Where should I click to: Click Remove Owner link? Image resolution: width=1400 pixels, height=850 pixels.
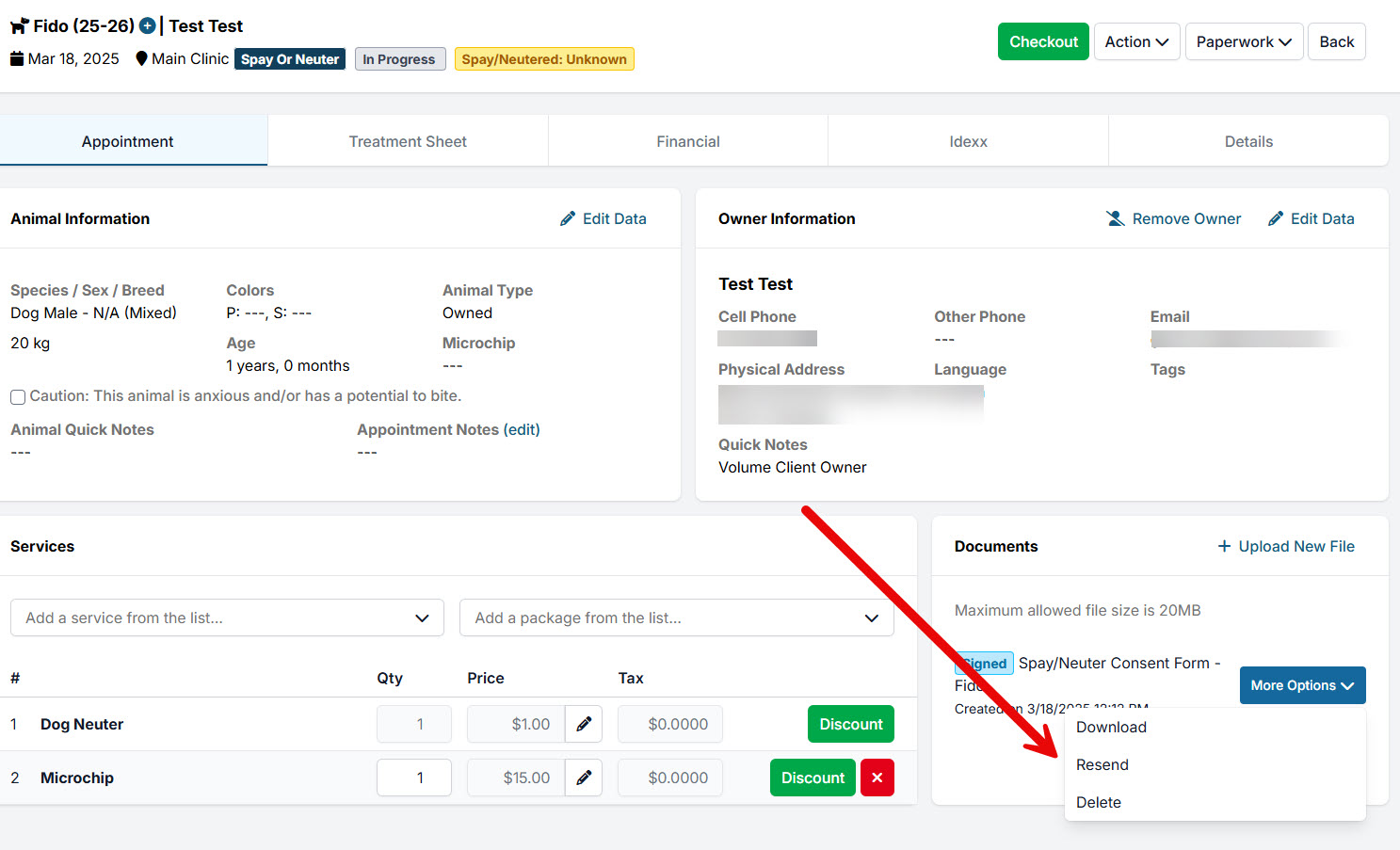coord(1173,218)
